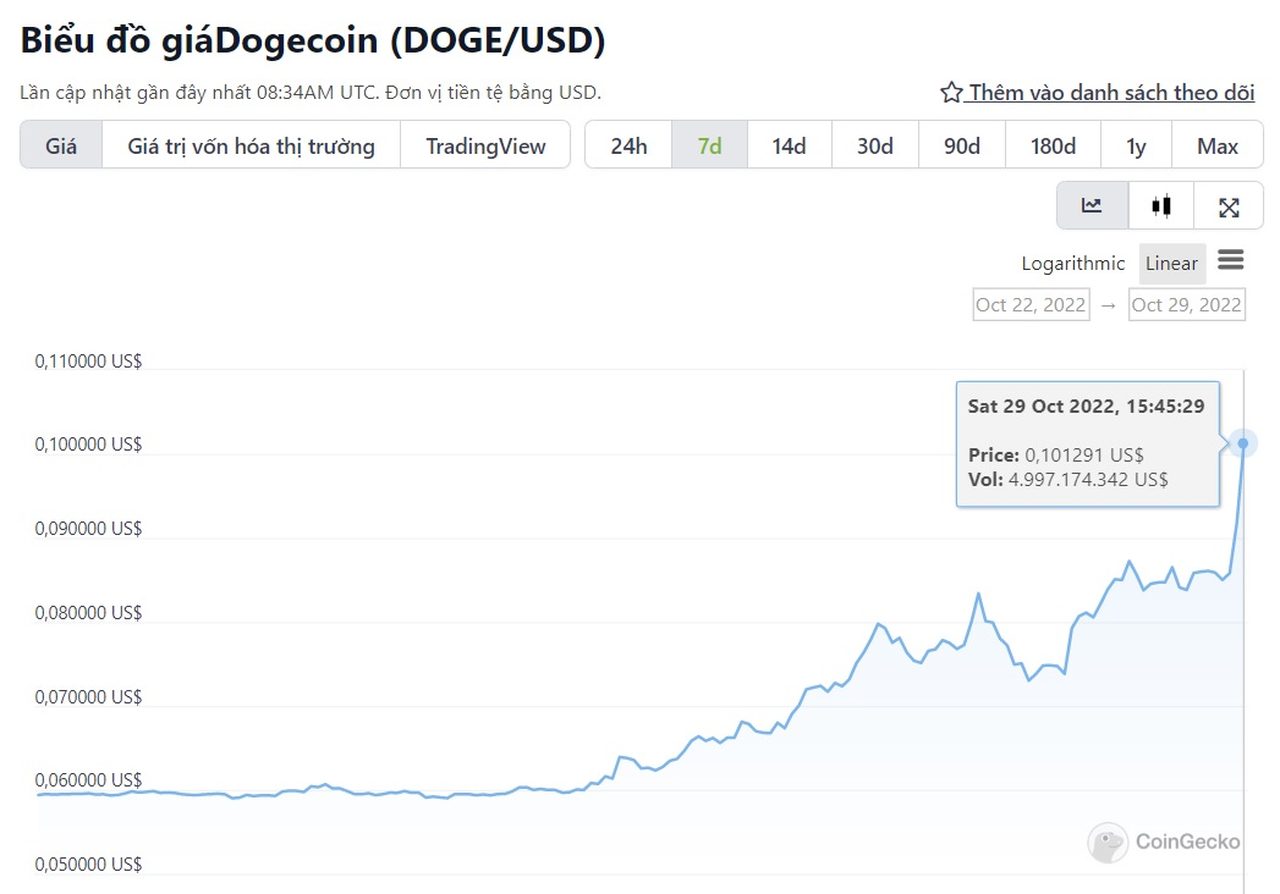Image resolution: width=1280 pixels, height=894 pixels.
Task: Toggle Logarithmic scale
Action: click(x=1073, y=264)
